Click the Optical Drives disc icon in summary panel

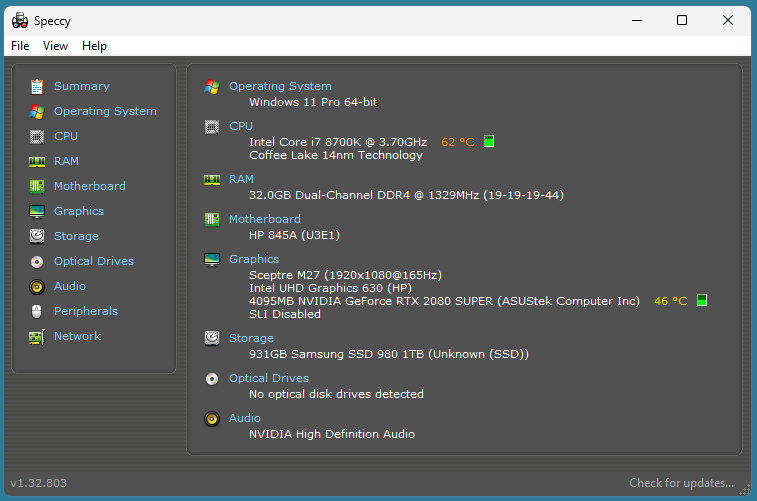[212, 379]
